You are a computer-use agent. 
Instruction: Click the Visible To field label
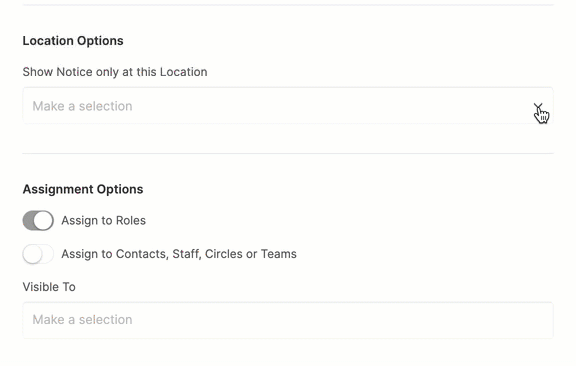click(49, 287)
